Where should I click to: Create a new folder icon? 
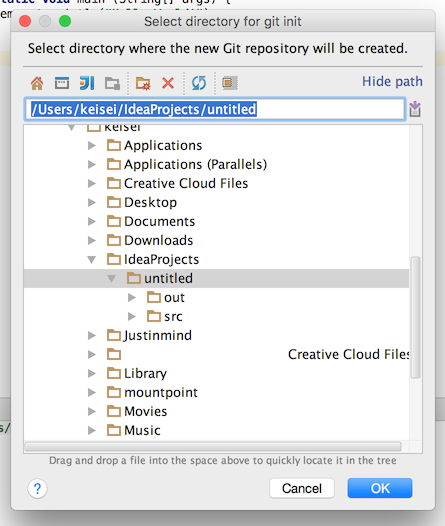(143, 83)
